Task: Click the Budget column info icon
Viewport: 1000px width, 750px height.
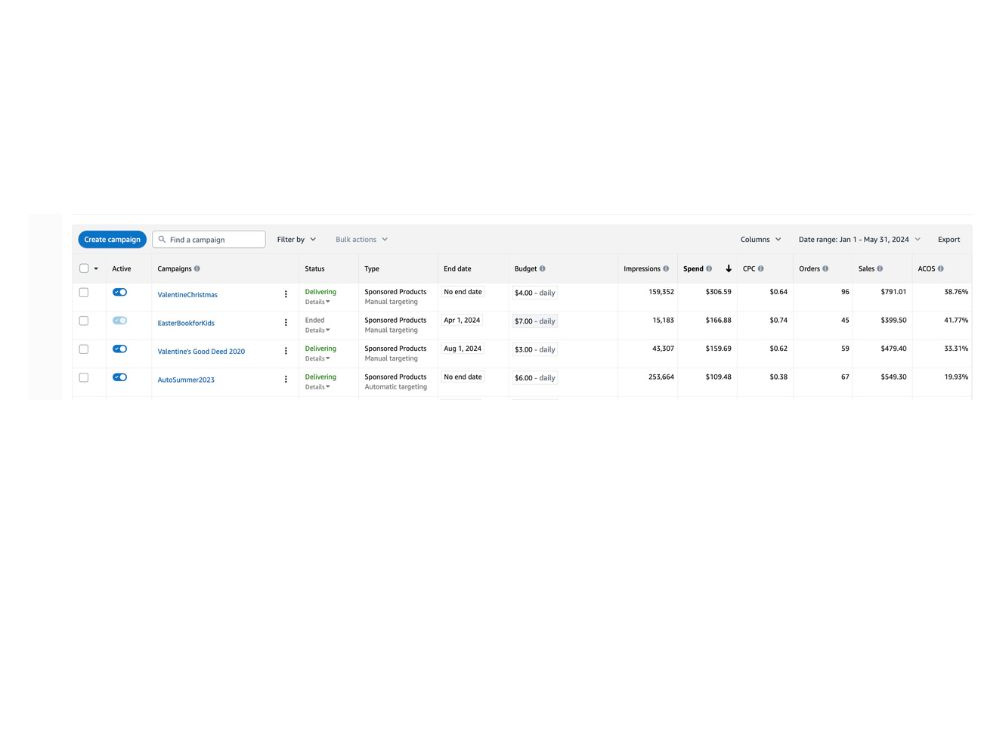Action: pyautogui.click(x=542, y=268)
